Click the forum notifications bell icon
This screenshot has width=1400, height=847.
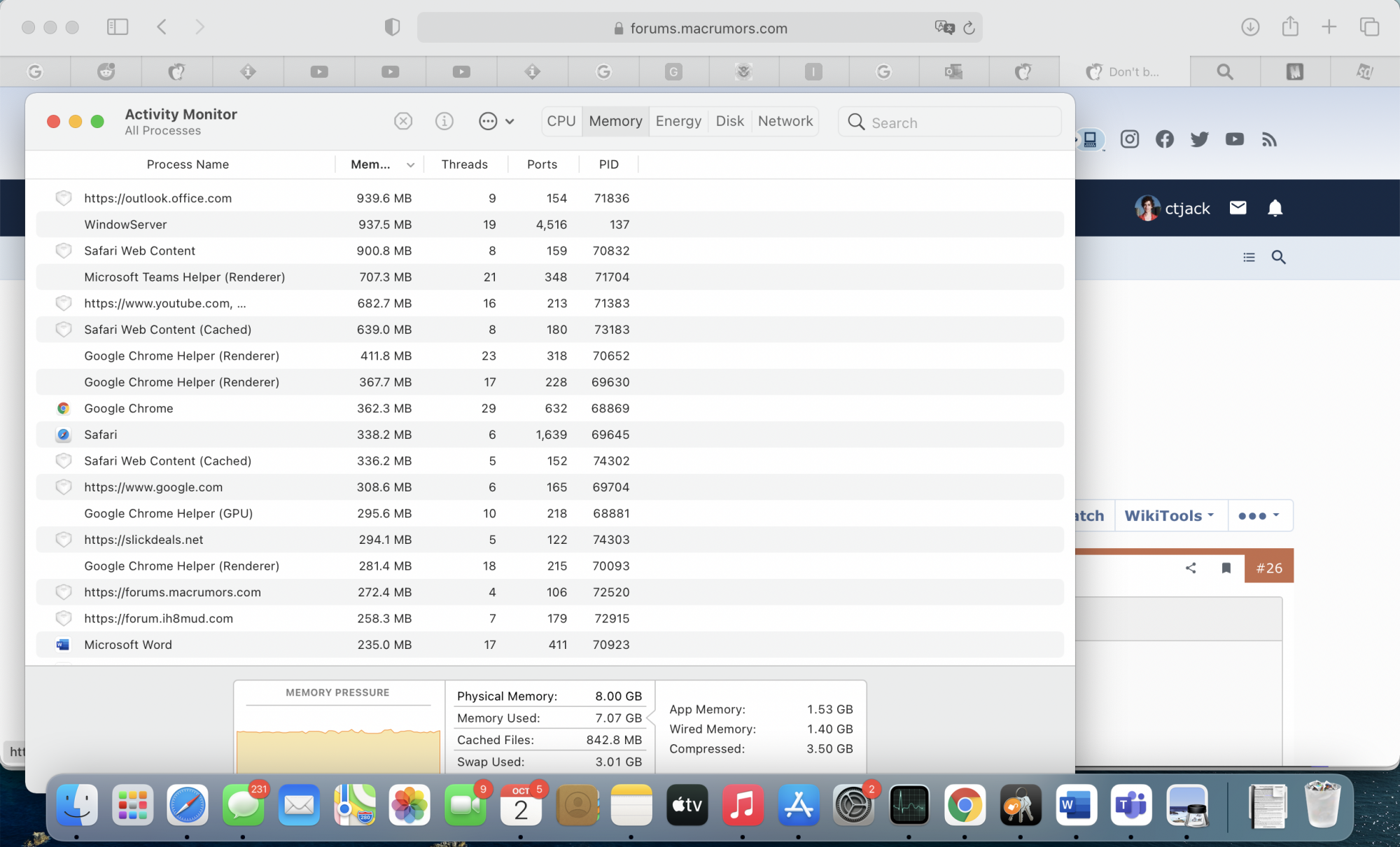[x=1275, y=208]
